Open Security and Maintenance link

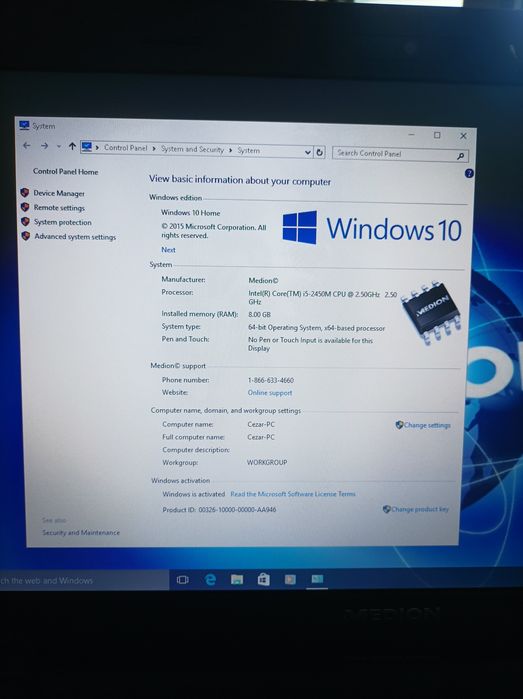click(81, 532)
